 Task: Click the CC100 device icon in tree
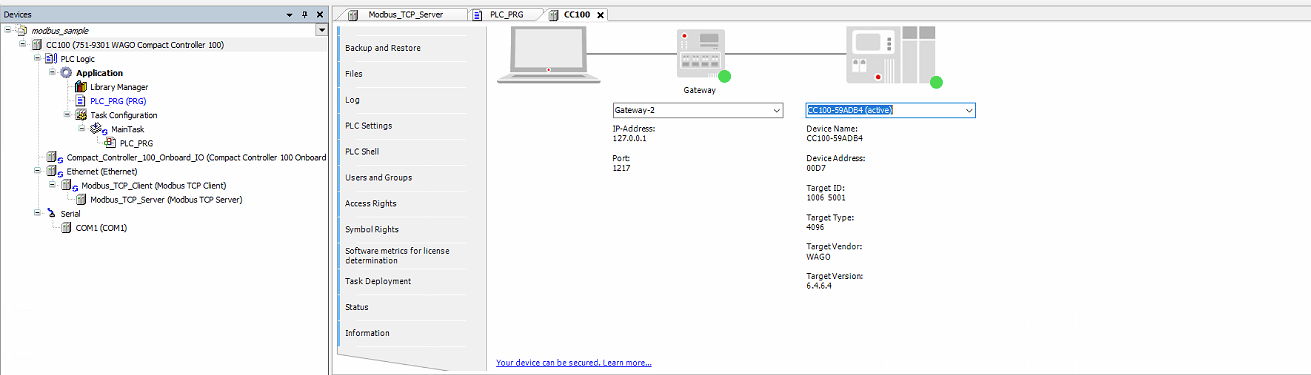[x=37, y=45]
